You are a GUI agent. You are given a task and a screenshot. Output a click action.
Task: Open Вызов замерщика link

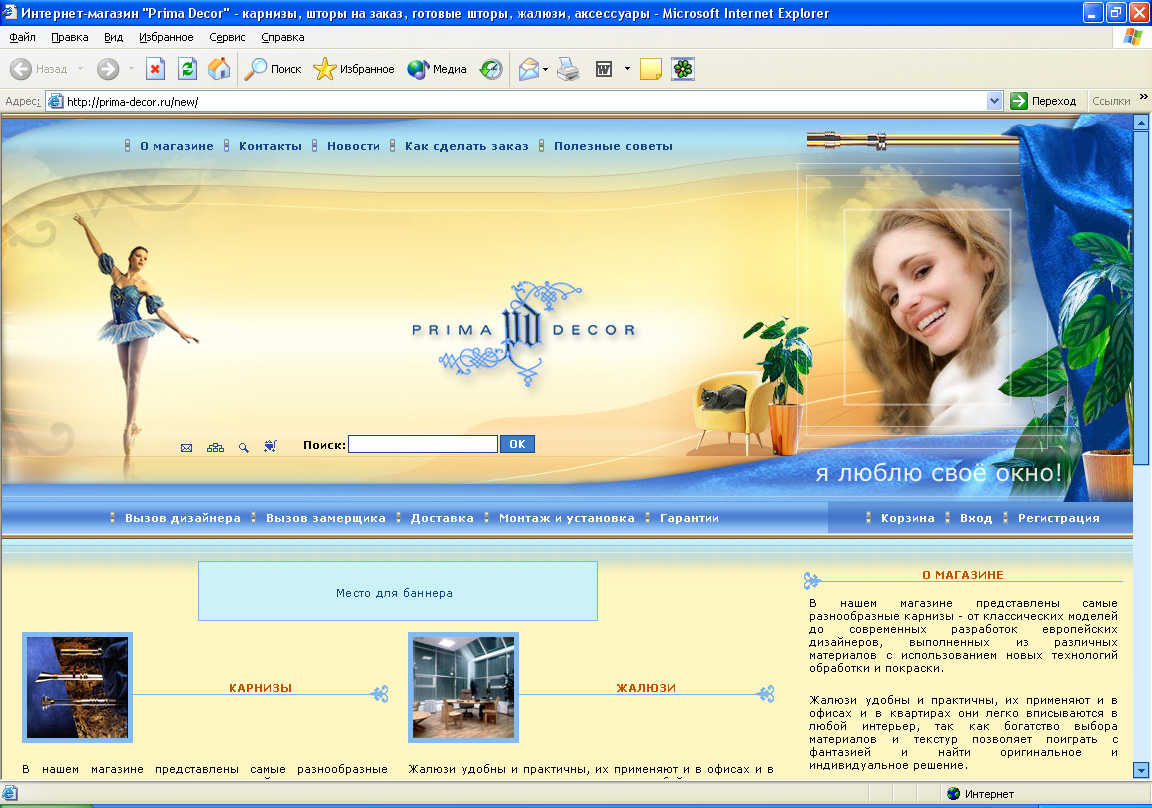[325, 518]
